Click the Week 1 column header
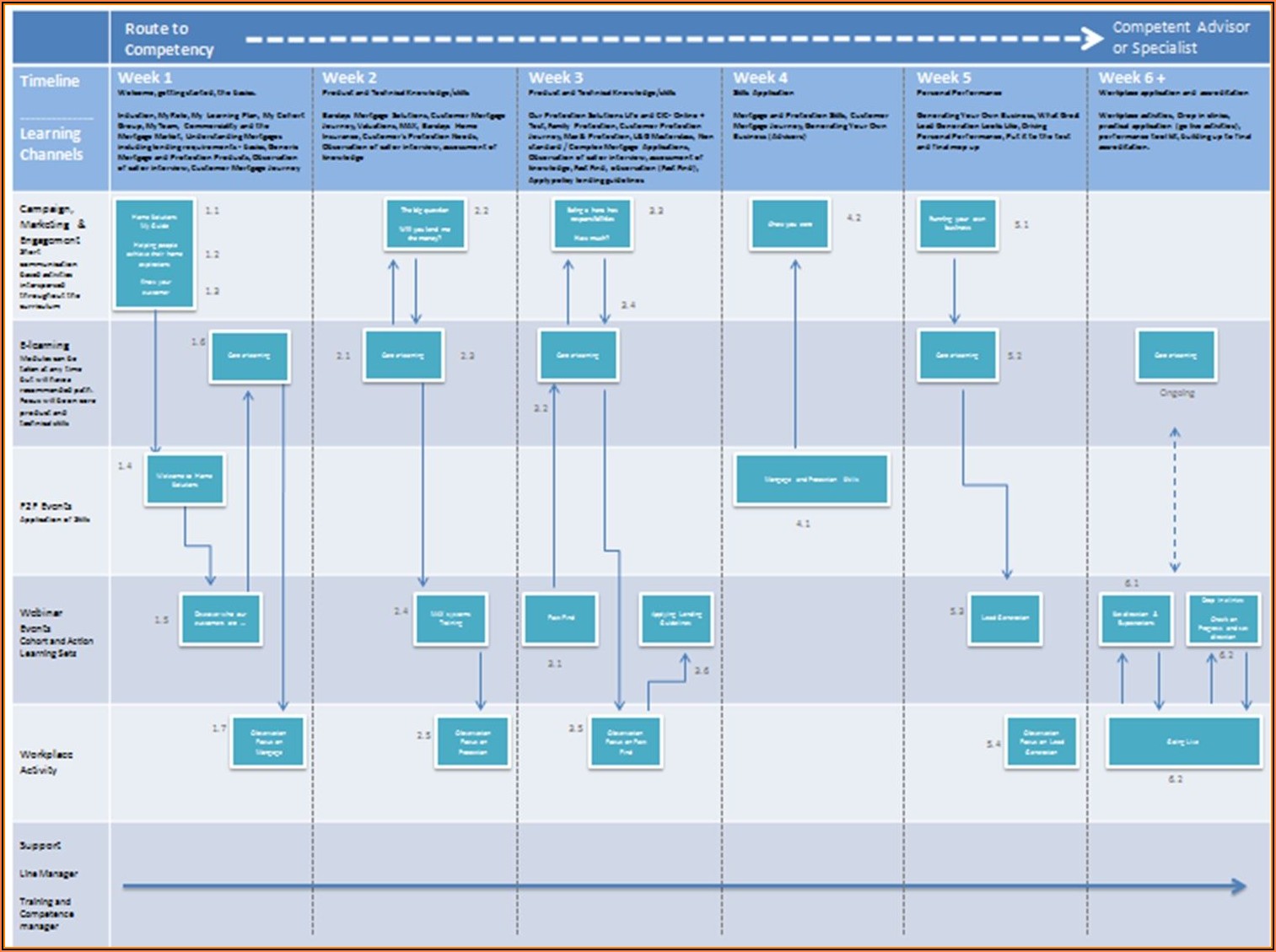 coord(145,78)
